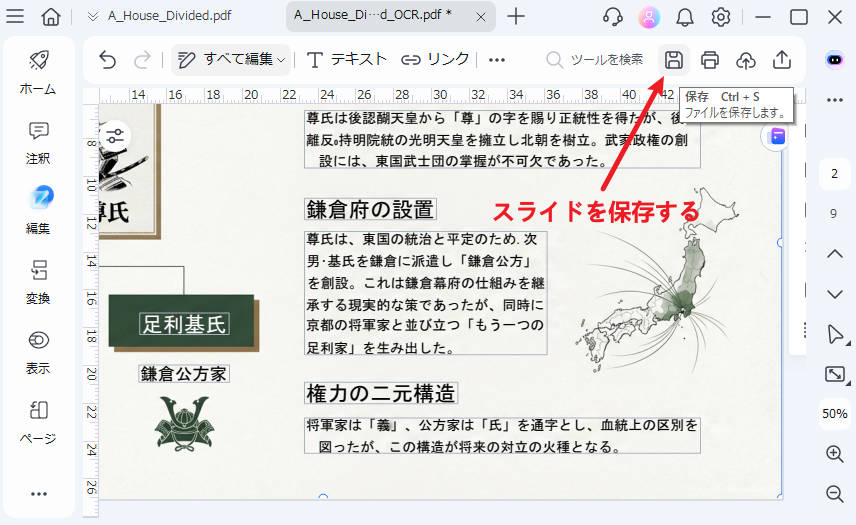
Task: Select the 編集 edit mode
Action: 38,212
